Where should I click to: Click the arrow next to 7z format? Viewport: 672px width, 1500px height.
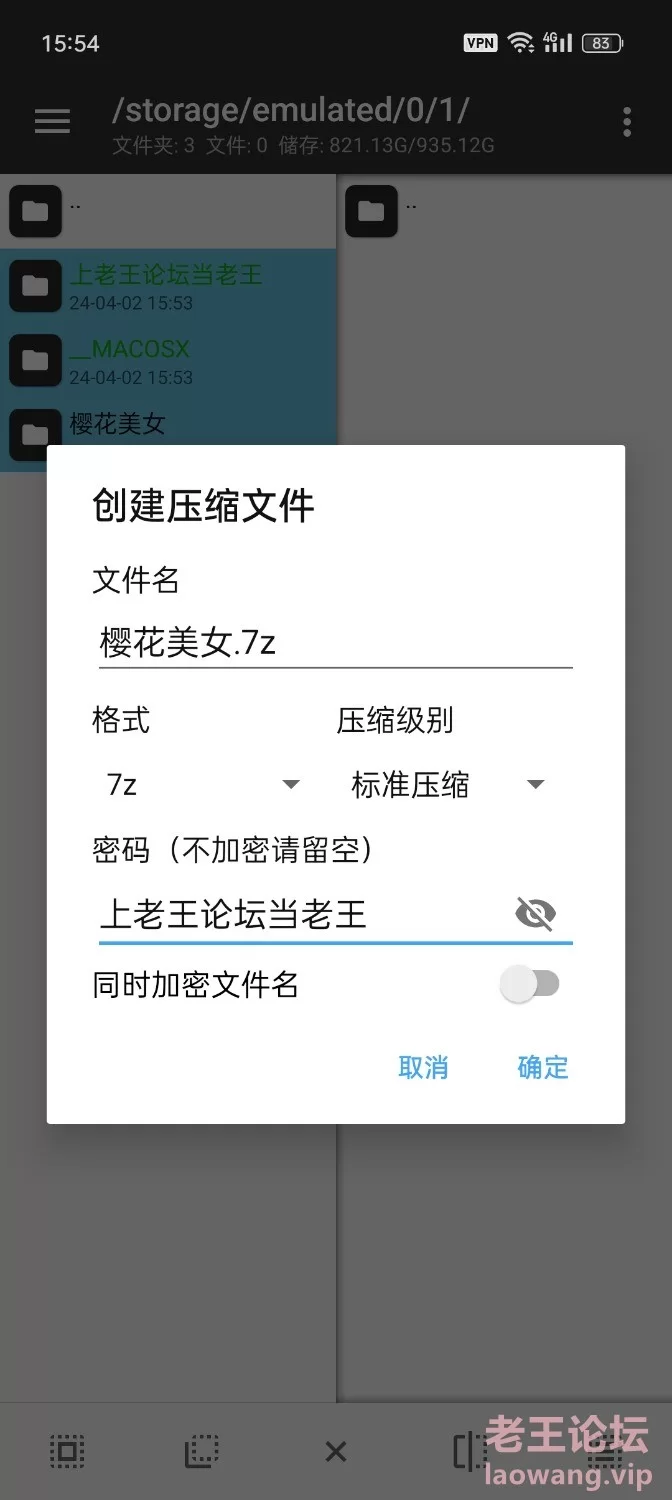click(291, 785)
